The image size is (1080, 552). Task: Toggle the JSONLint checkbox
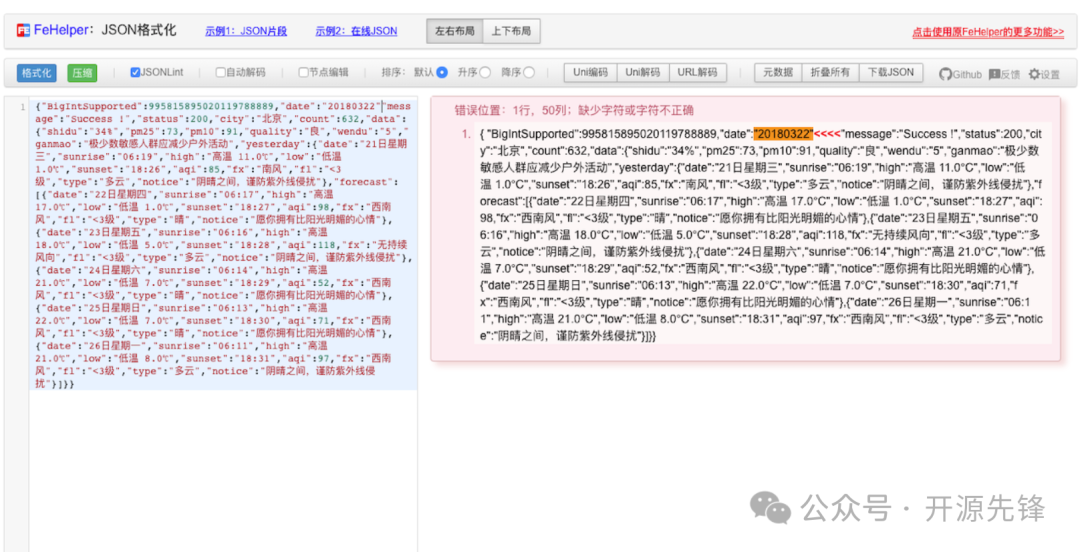(x=135, y=72)
